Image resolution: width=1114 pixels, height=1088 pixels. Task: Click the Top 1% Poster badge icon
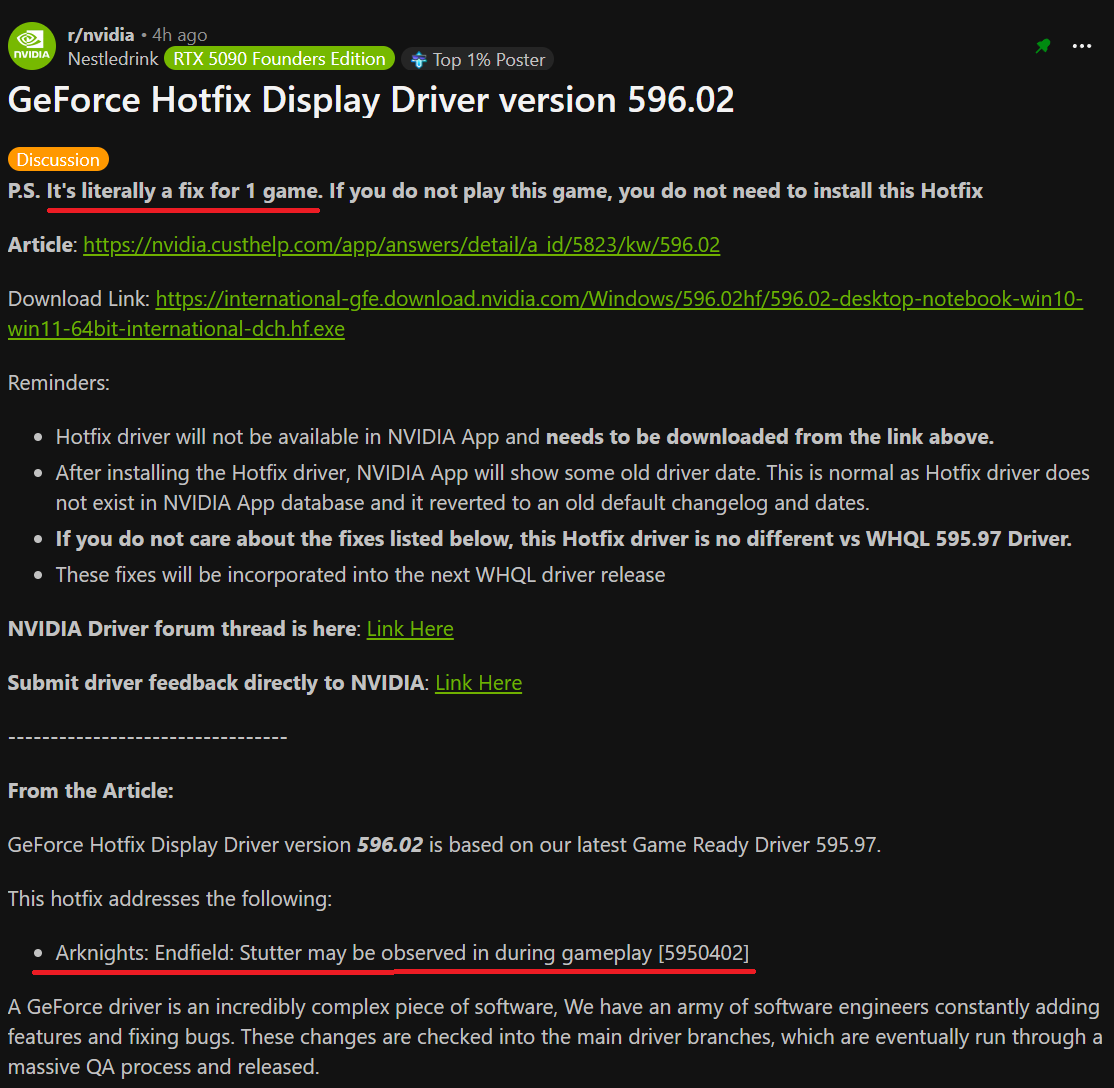pos(419,60)
